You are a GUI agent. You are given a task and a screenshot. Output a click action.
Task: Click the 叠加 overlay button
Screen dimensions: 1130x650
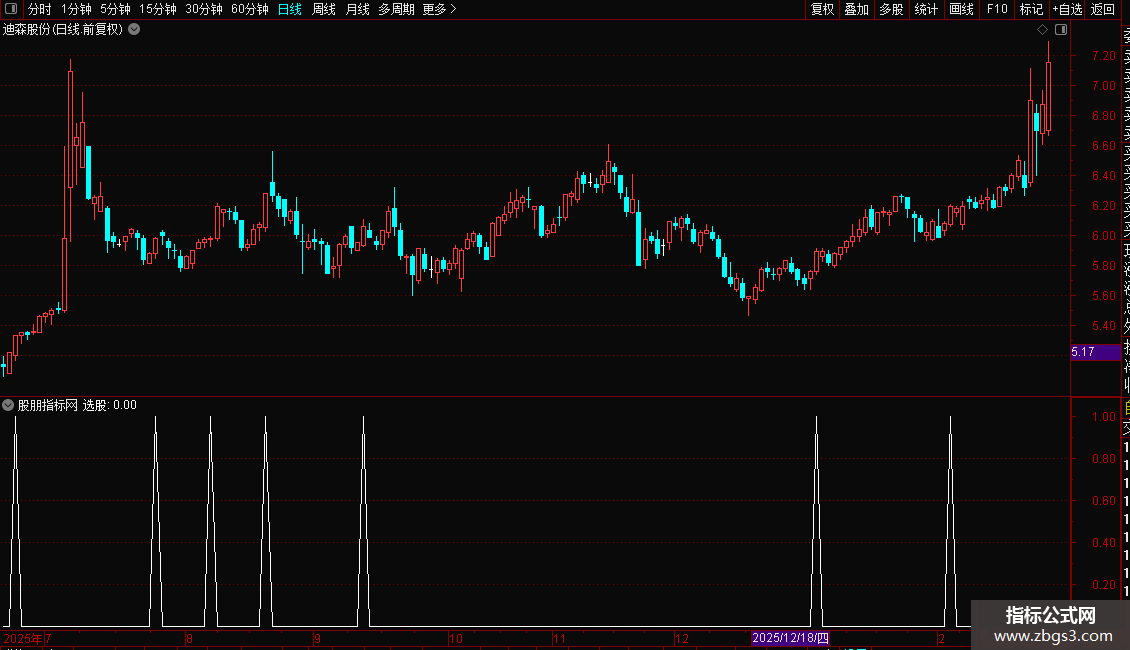857,9
